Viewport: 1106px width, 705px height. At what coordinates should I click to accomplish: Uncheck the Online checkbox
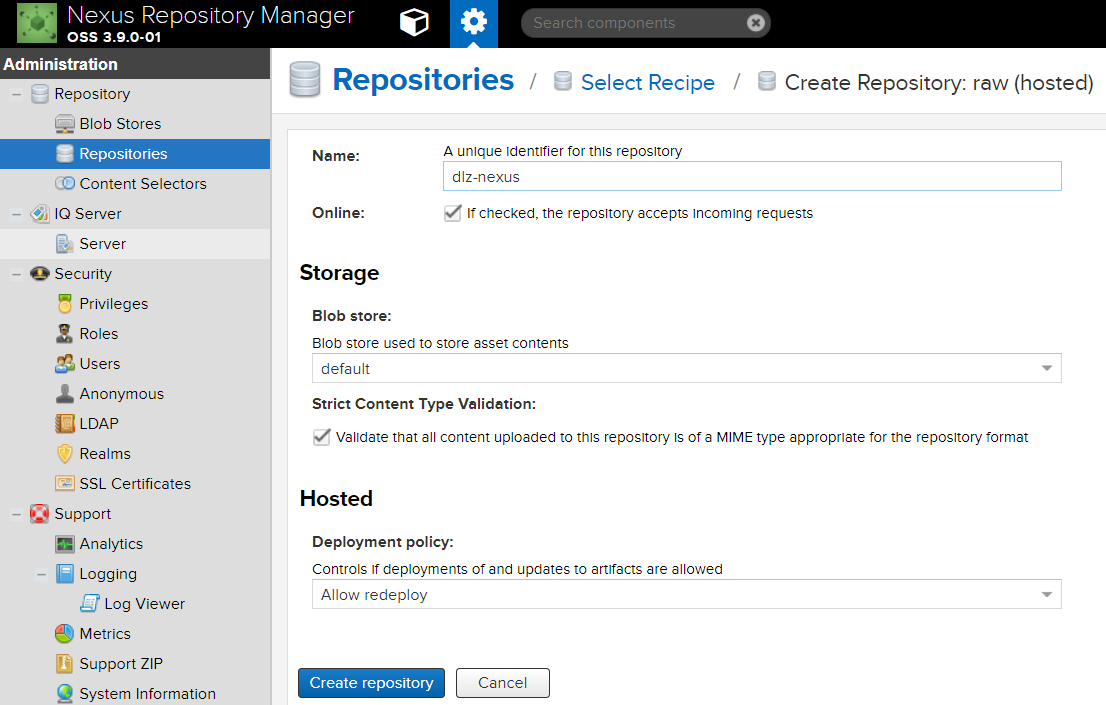pos(453,213)
